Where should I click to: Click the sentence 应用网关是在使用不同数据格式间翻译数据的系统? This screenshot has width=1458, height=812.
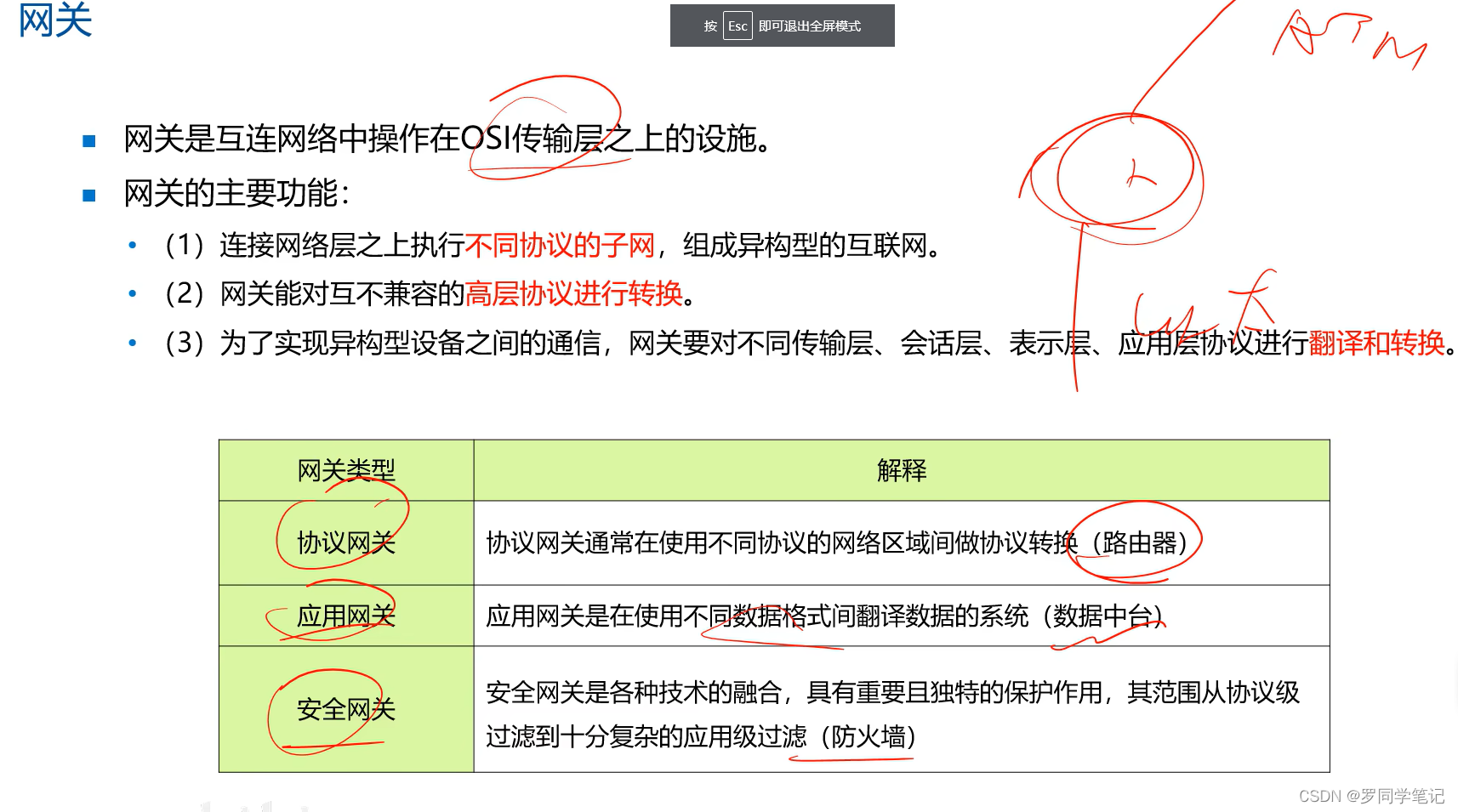point(757,616)
